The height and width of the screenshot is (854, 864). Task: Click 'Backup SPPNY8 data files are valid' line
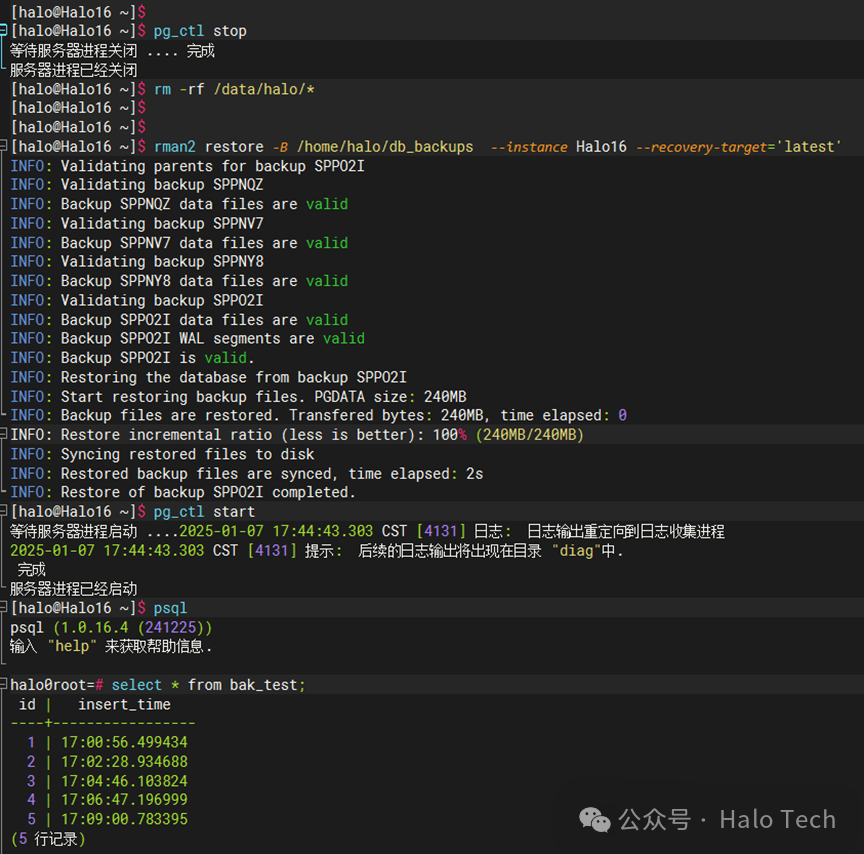179,281
